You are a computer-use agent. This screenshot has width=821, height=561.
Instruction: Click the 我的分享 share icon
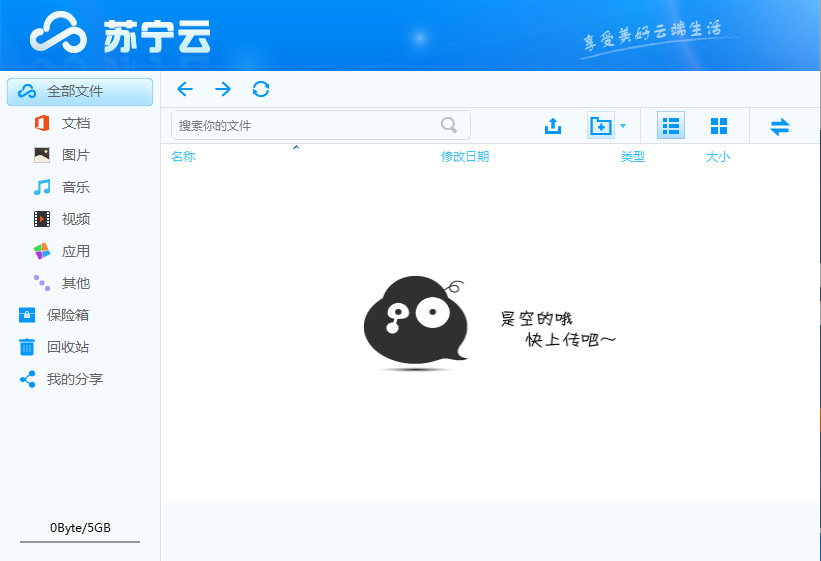tap(27, 379)
